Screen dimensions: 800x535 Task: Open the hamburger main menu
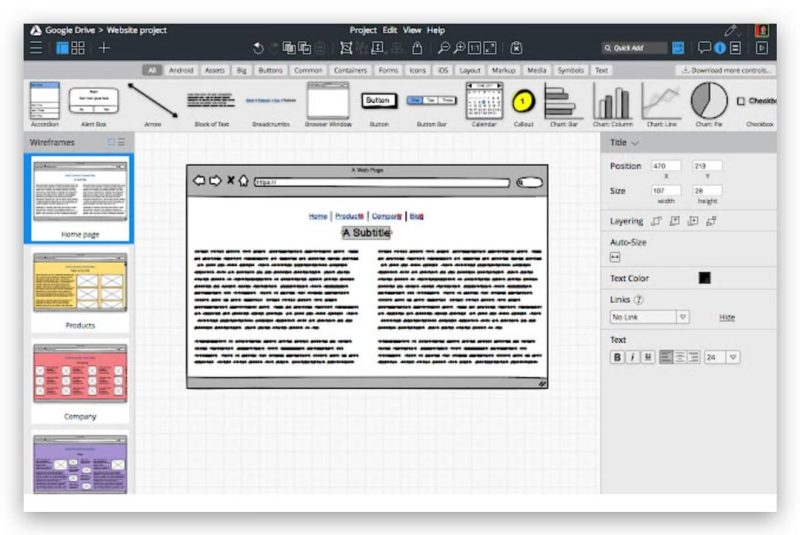pos(36,48)
